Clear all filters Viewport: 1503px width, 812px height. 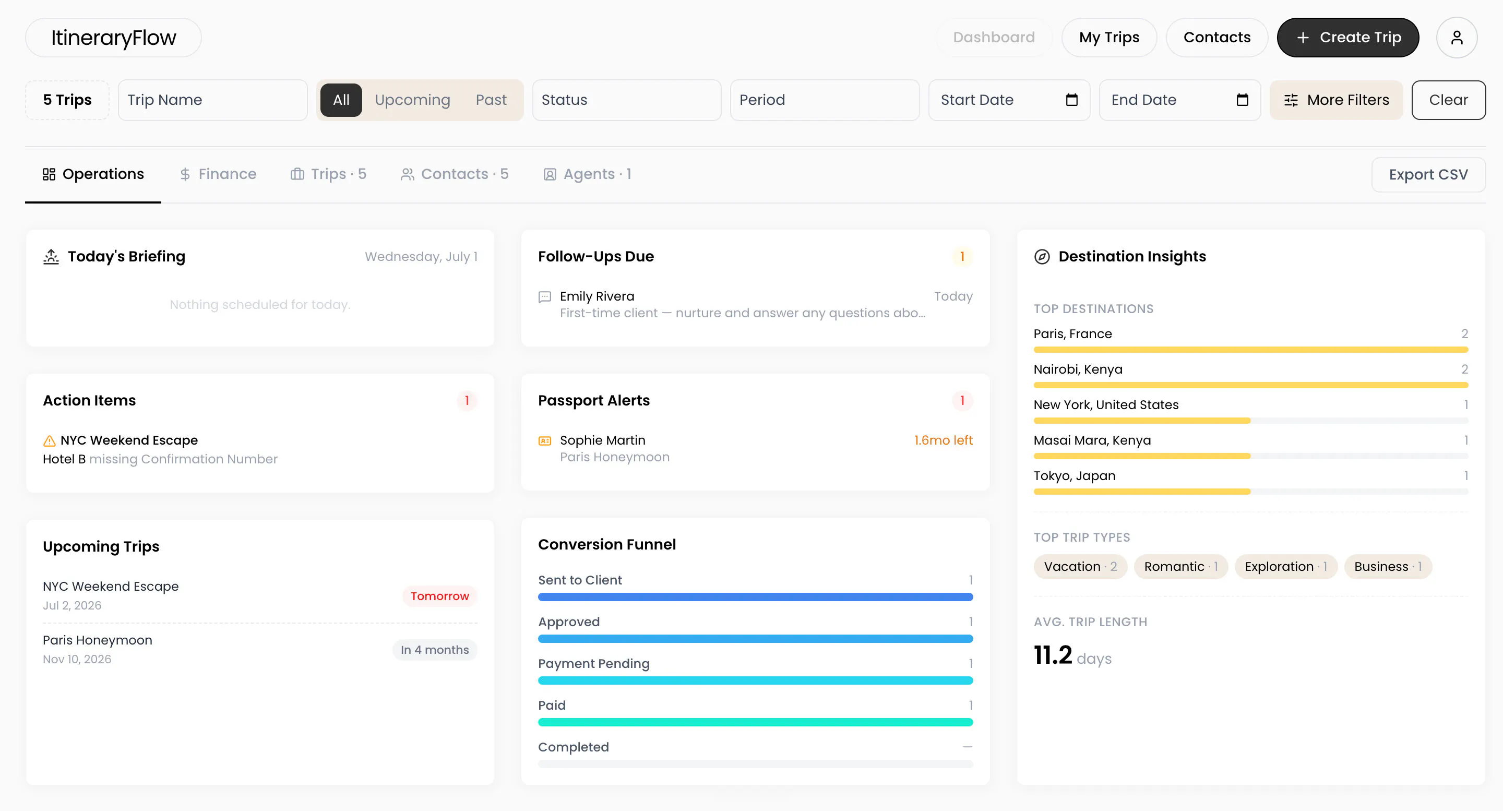click(x=1448, y=100)
